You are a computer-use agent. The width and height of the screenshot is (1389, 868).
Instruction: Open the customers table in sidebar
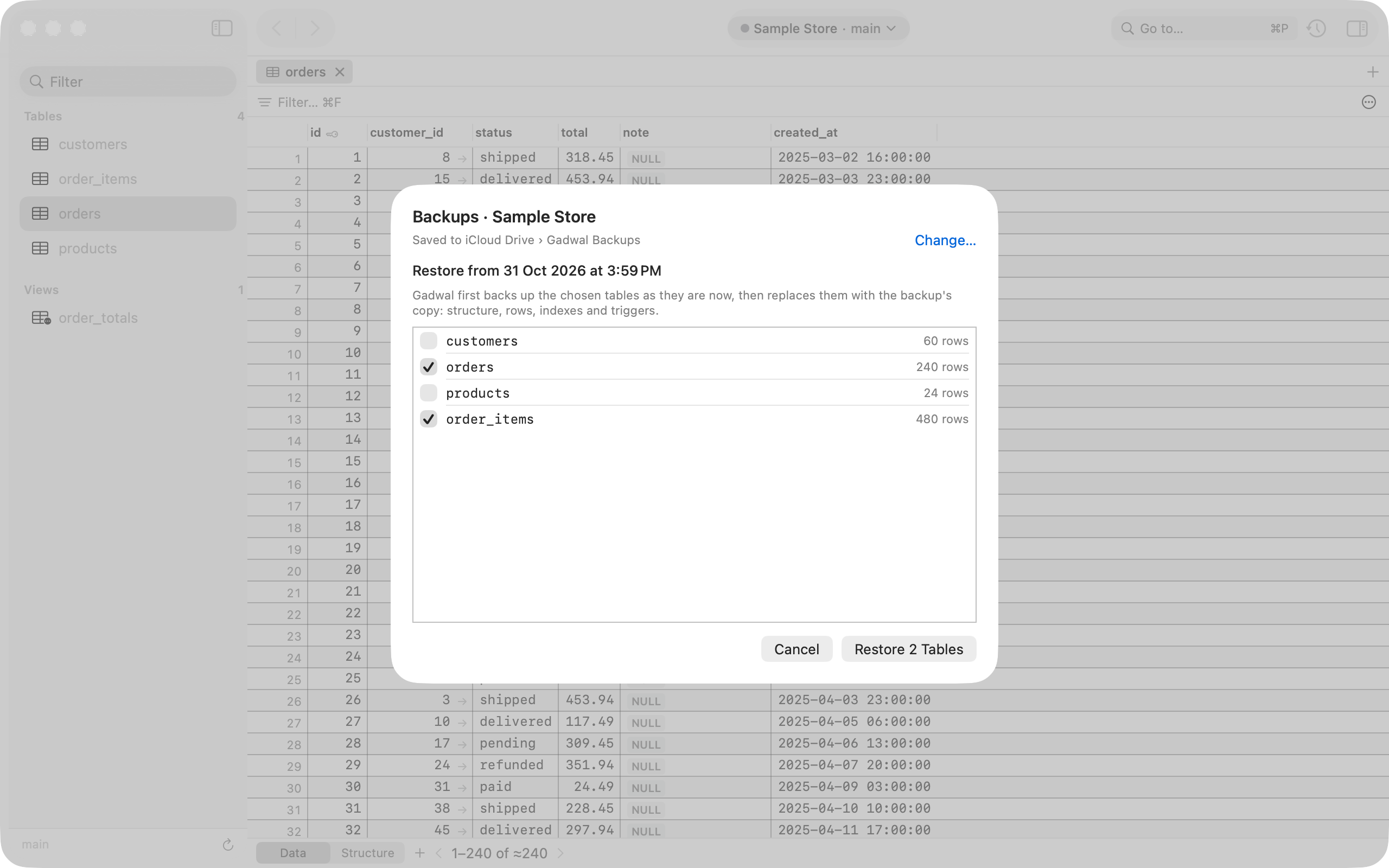[128, 144]
